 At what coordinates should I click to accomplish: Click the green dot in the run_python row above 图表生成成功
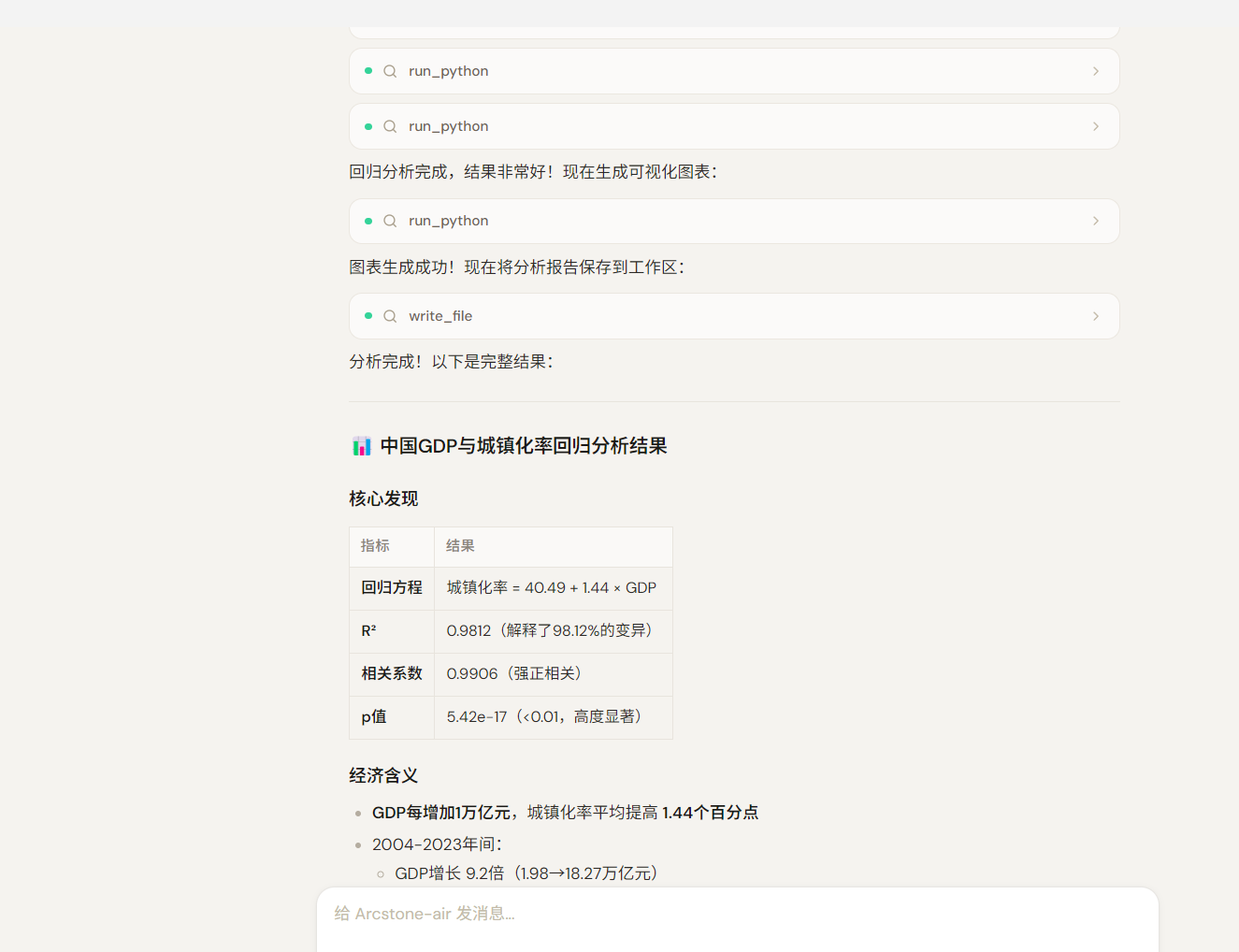(x=368, y=221)
